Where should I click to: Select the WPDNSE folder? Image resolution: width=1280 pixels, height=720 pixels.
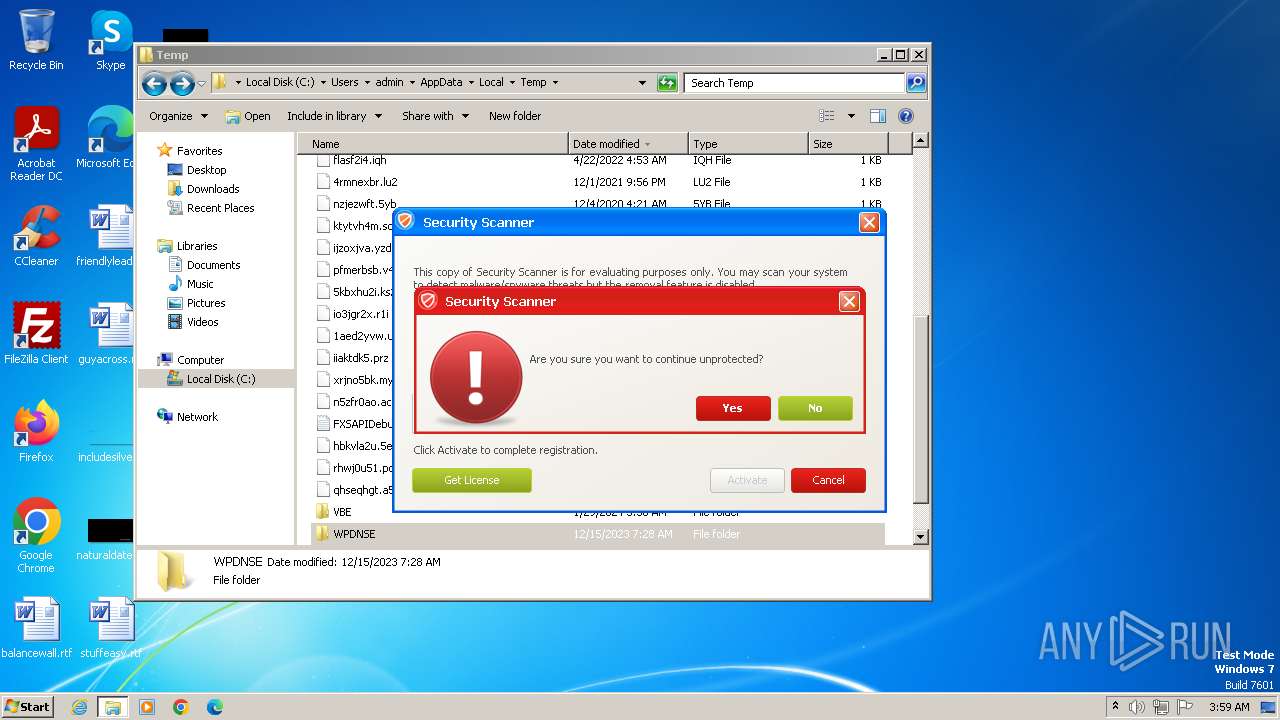[x=598, y=534]
